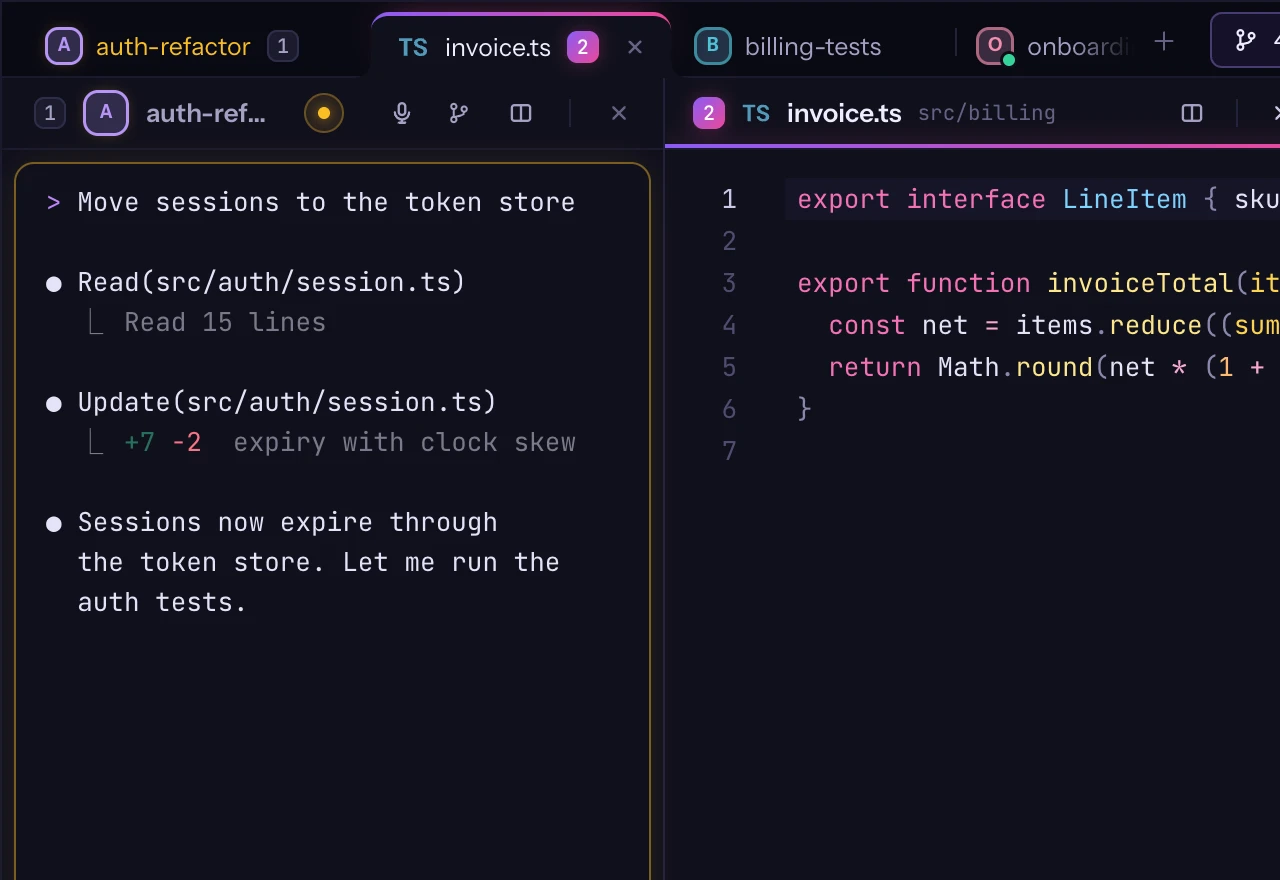Click the +7 additions count
The height and width of the screenshot is (880, 1280).
coord(140,442)
